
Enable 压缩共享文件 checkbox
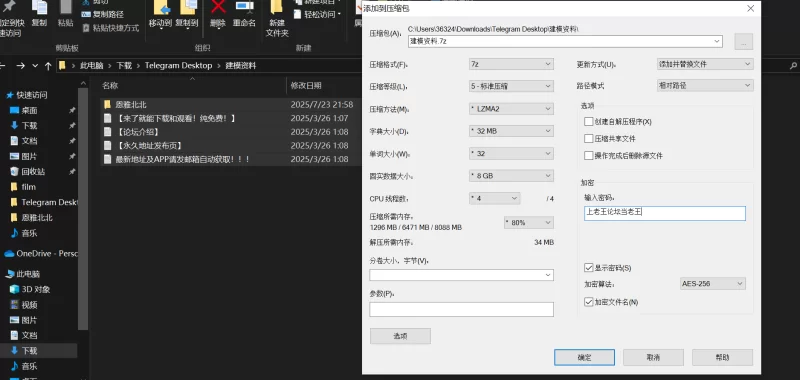(x=589, y=139)
